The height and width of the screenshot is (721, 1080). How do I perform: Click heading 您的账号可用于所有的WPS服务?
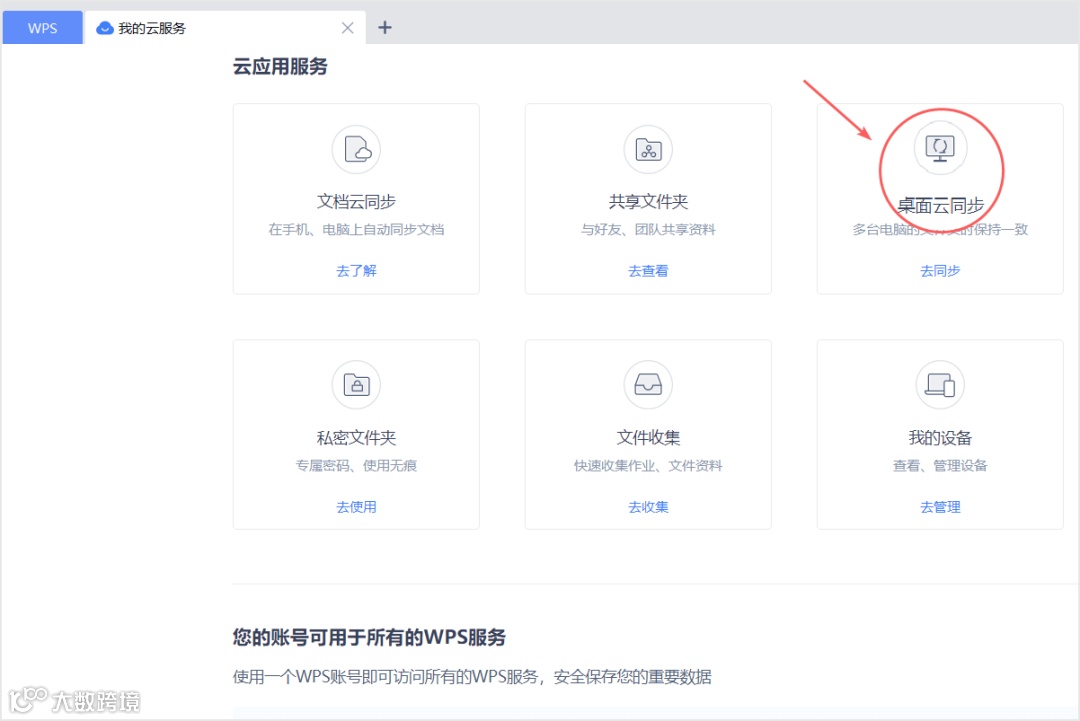pyautogui.click(x=369, y=637)
